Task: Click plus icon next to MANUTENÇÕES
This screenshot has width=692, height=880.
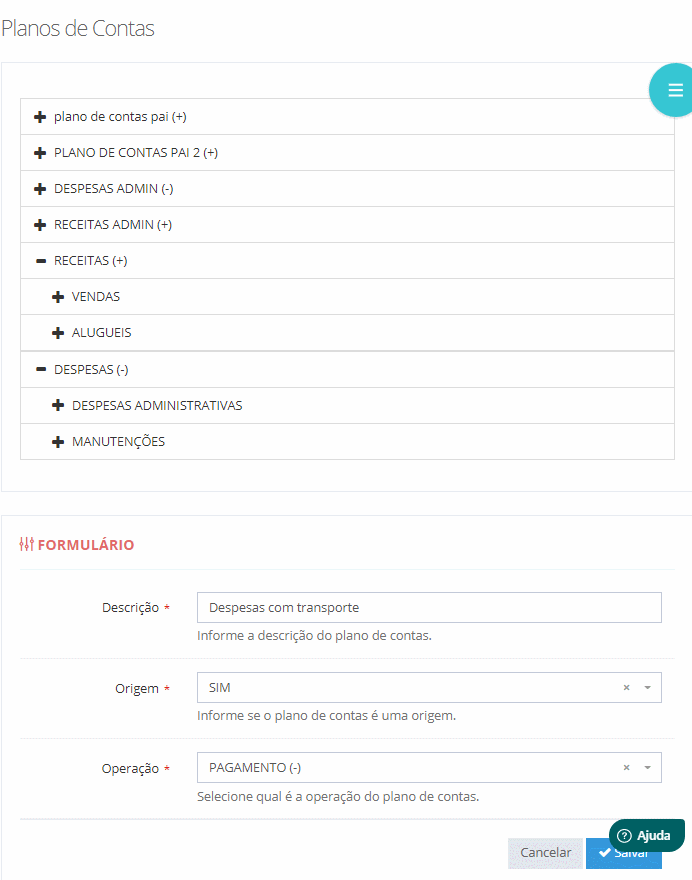Action: point(58,442)
